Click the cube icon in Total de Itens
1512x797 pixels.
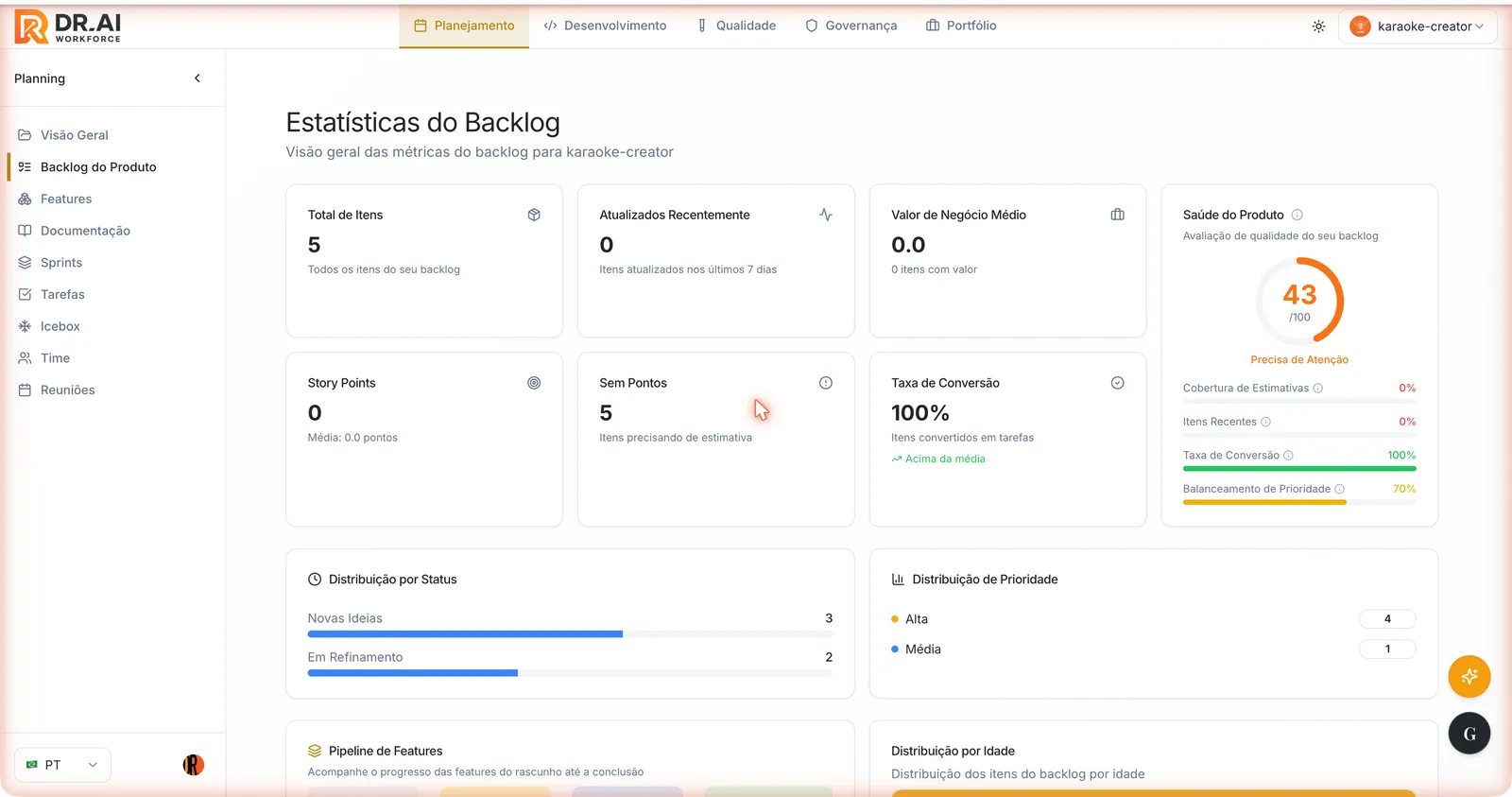pos(534,215)
